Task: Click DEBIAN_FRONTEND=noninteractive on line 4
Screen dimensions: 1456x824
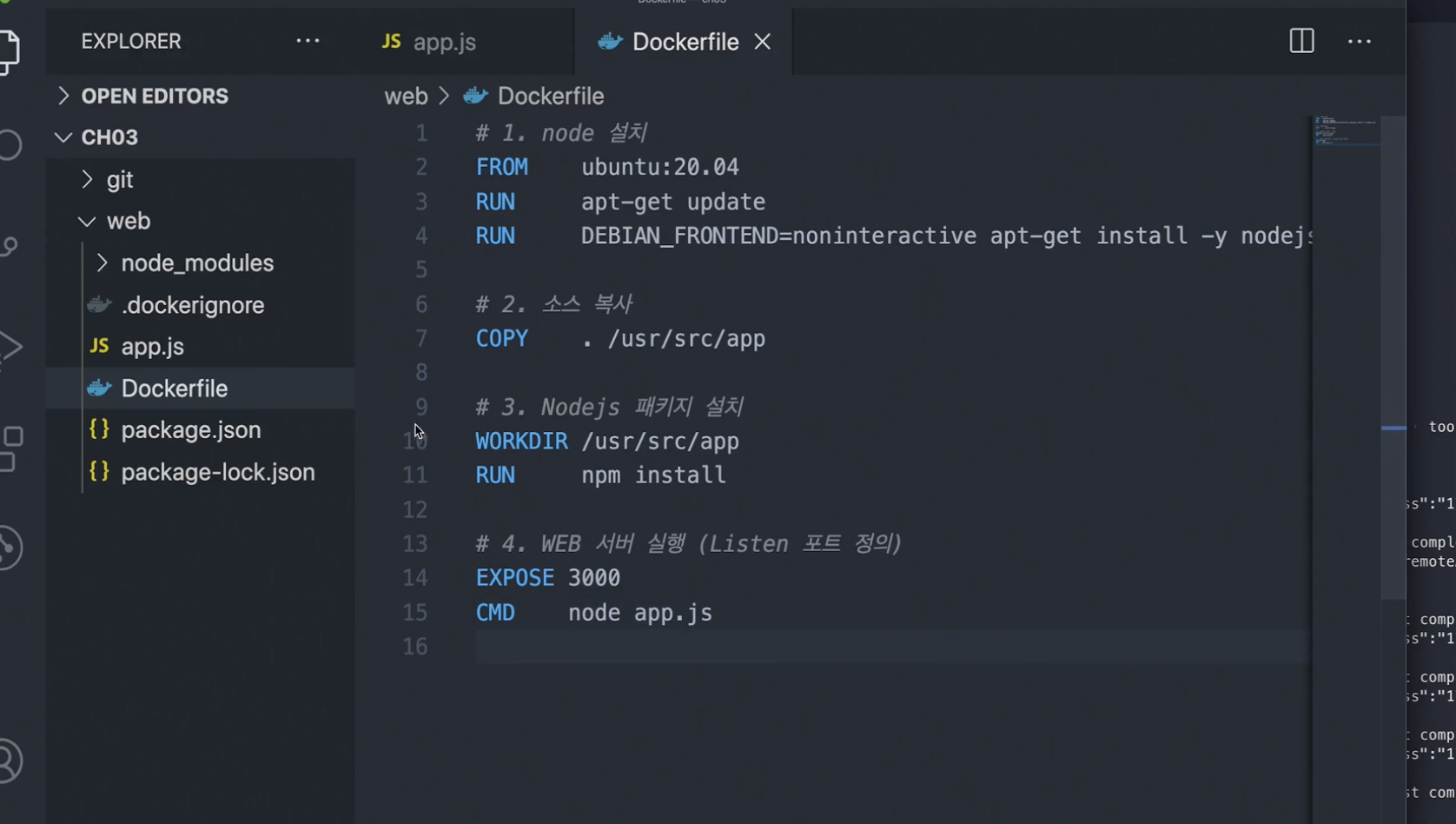Action: (779, 236)
